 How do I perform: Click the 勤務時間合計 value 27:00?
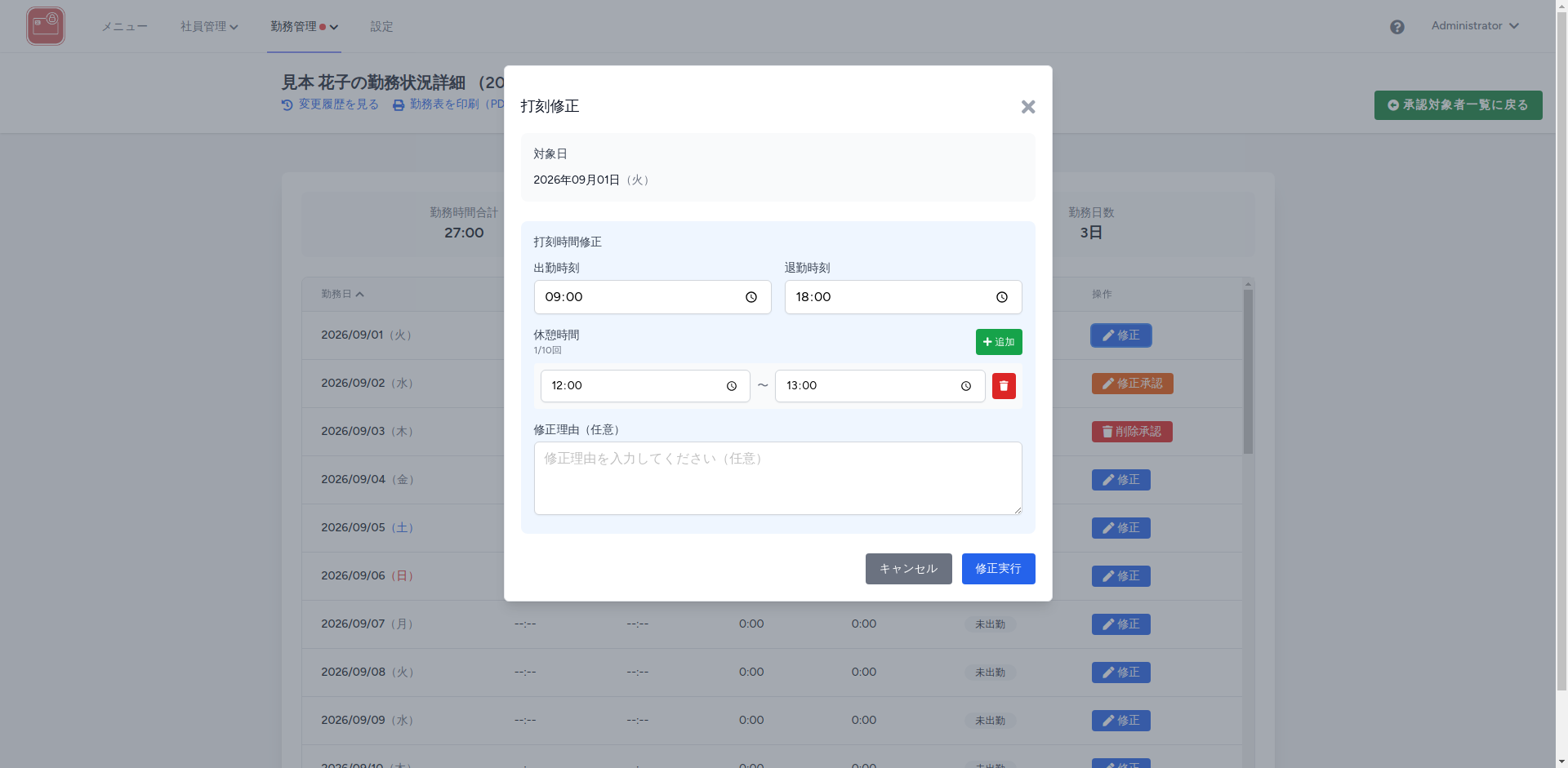tap(464, 233)
